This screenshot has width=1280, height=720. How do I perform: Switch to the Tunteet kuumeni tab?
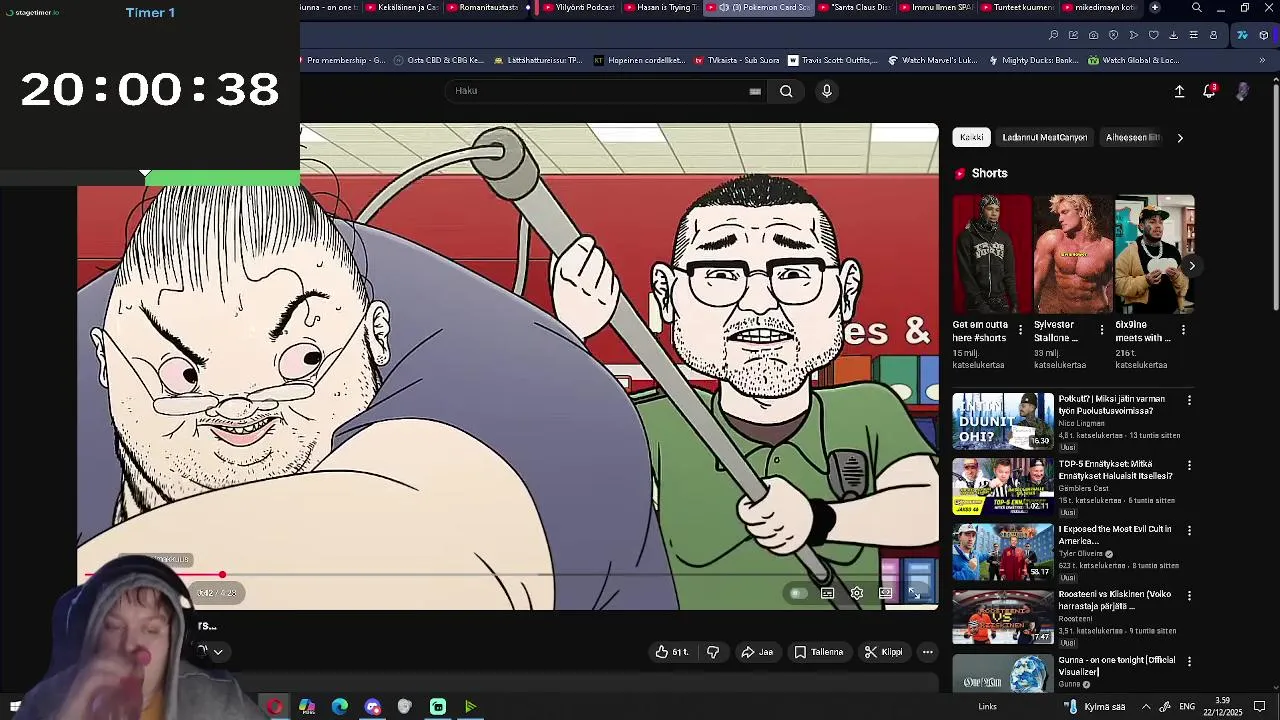tap(1017, 8)
